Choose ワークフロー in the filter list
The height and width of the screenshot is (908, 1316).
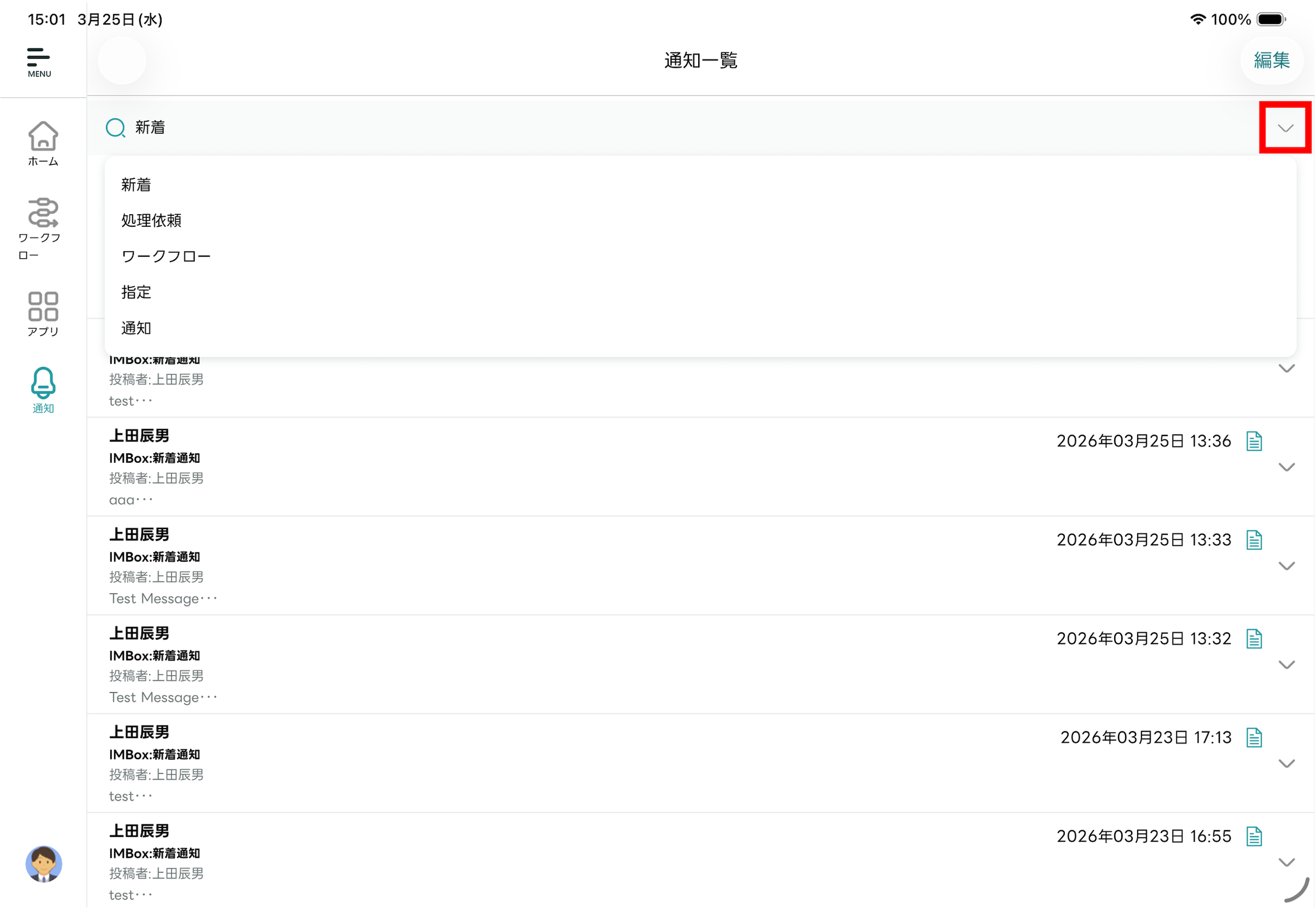(166, 257)
